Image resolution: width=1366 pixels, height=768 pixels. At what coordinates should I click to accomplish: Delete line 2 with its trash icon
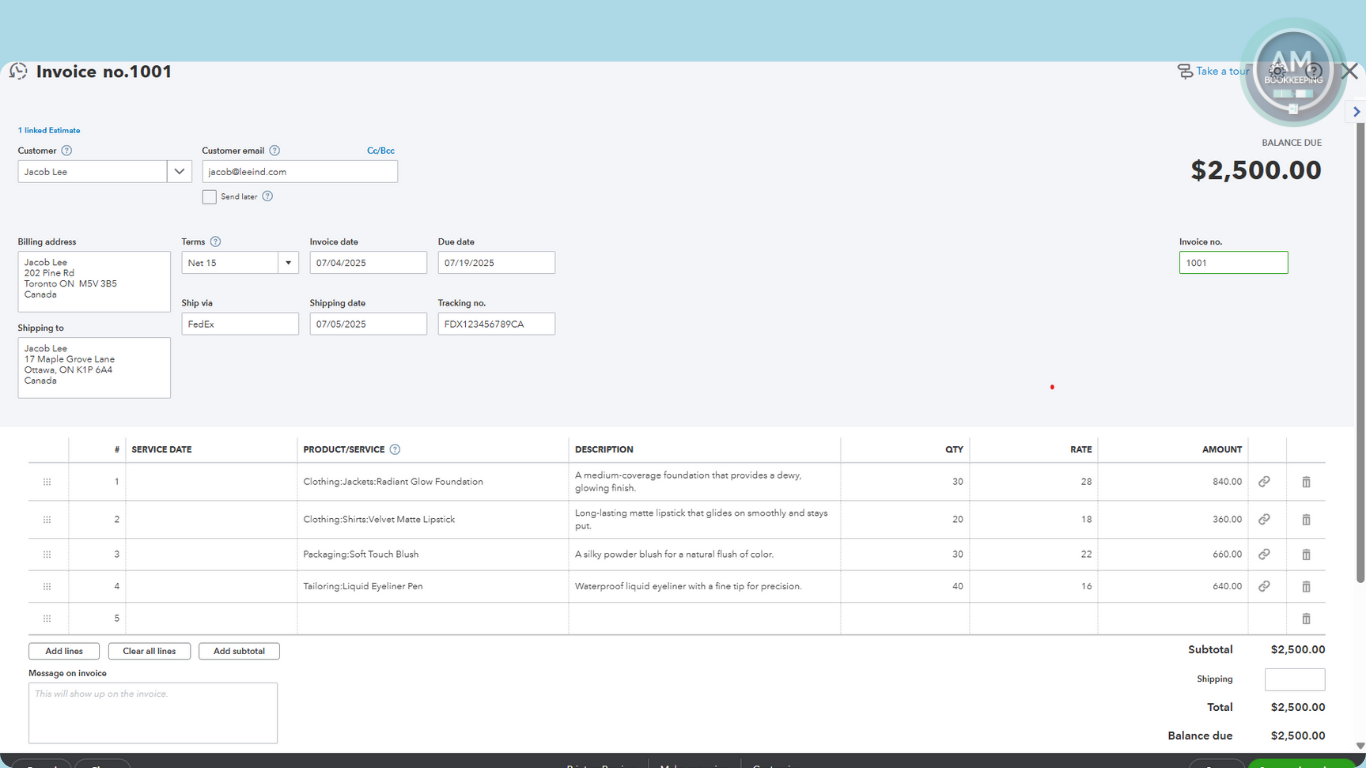pos(1306,520)
